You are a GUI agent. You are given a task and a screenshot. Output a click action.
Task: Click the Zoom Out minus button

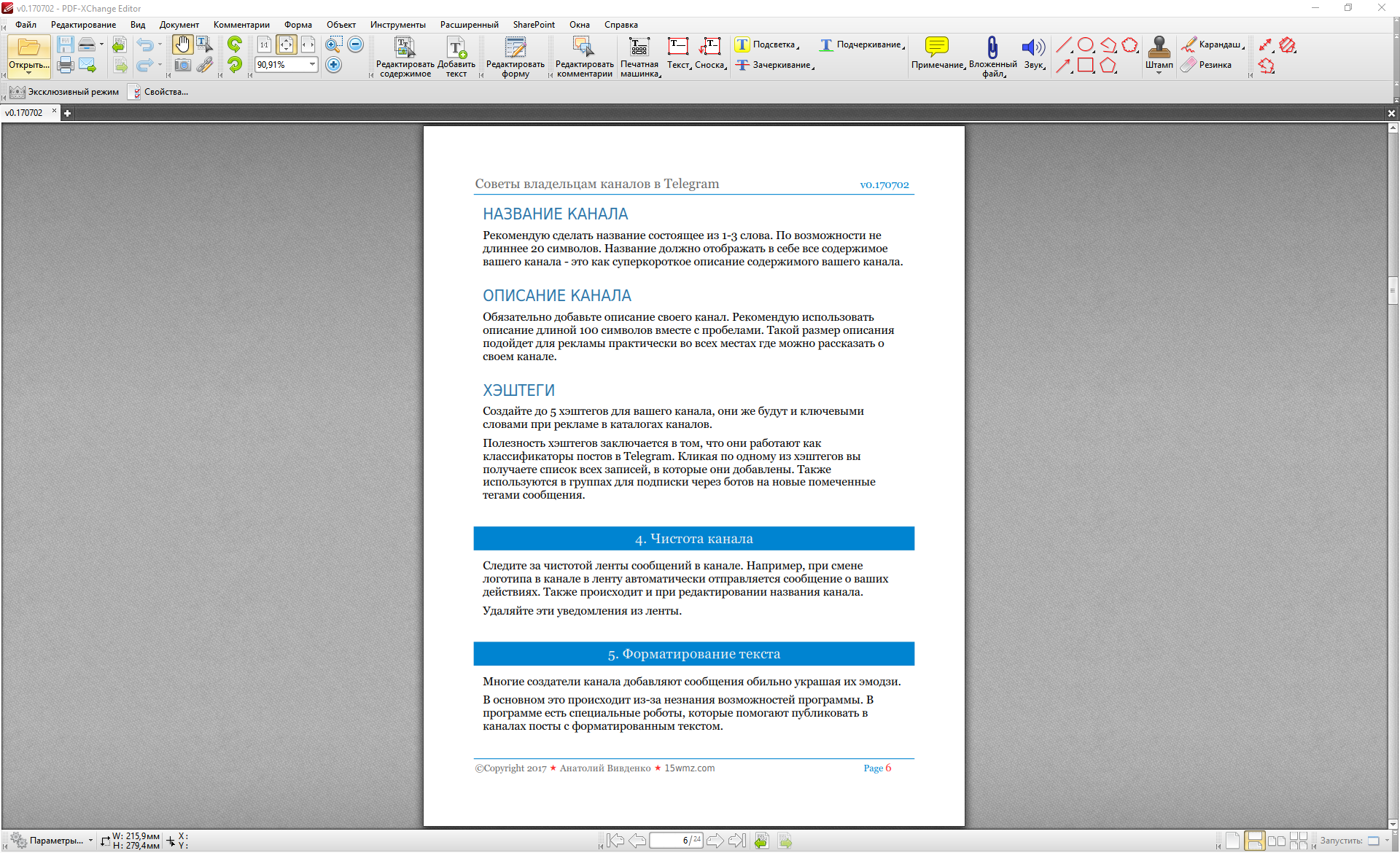coord(355,45)
